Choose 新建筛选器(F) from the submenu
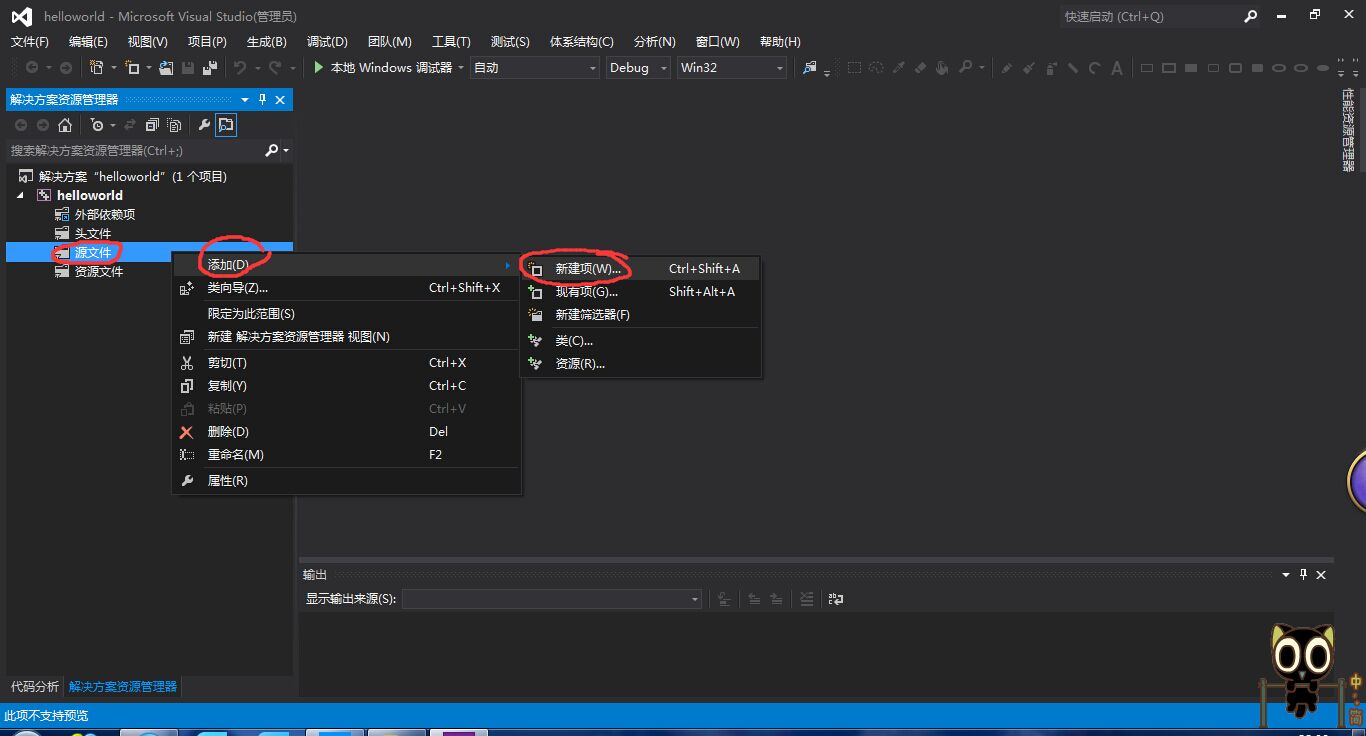Image resolution: width=1366 pixels, height=736 pixels. [x=640, y=315]
